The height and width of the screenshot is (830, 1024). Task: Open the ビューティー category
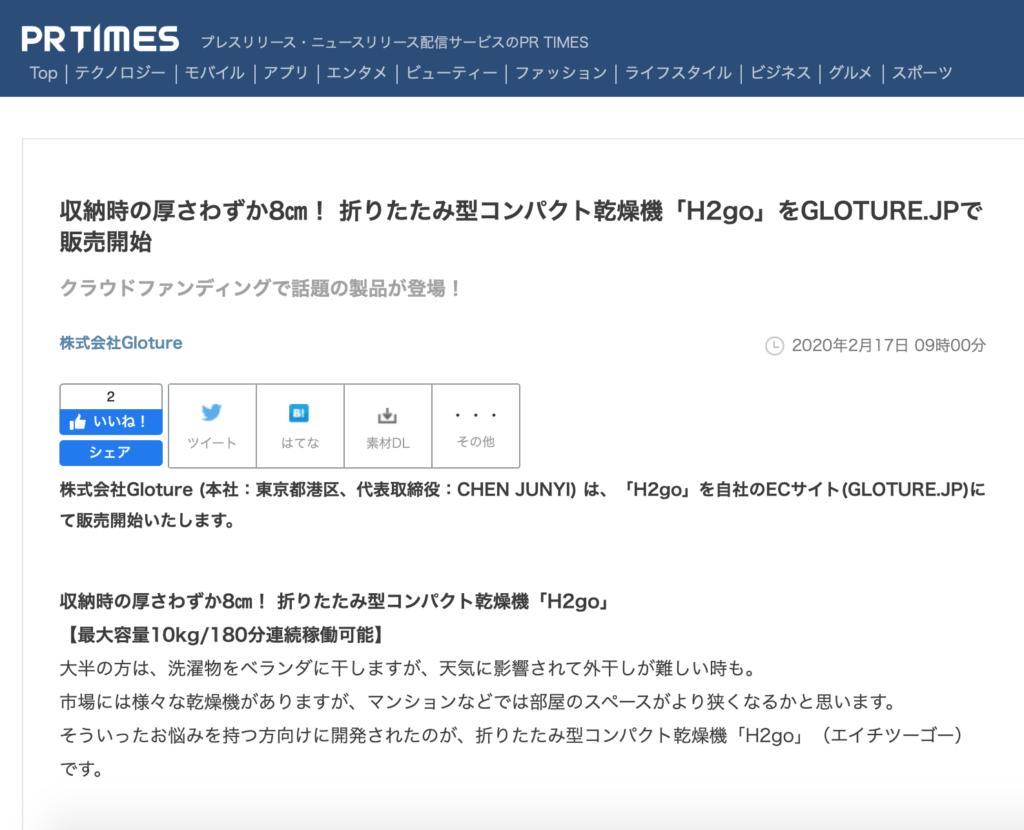click(x=451, y=72)
